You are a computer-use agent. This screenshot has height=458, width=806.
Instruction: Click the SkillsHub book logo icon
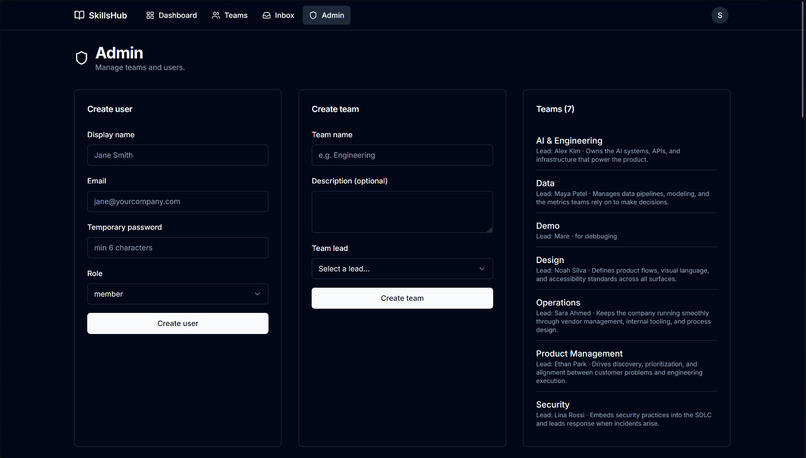pyautogui.click(x=79, y=15)
